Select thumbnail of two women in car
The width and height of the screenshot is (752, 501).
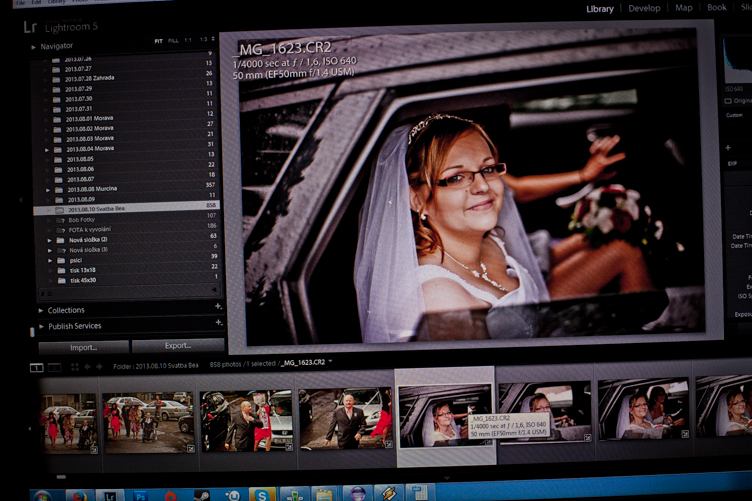[643, 408]
